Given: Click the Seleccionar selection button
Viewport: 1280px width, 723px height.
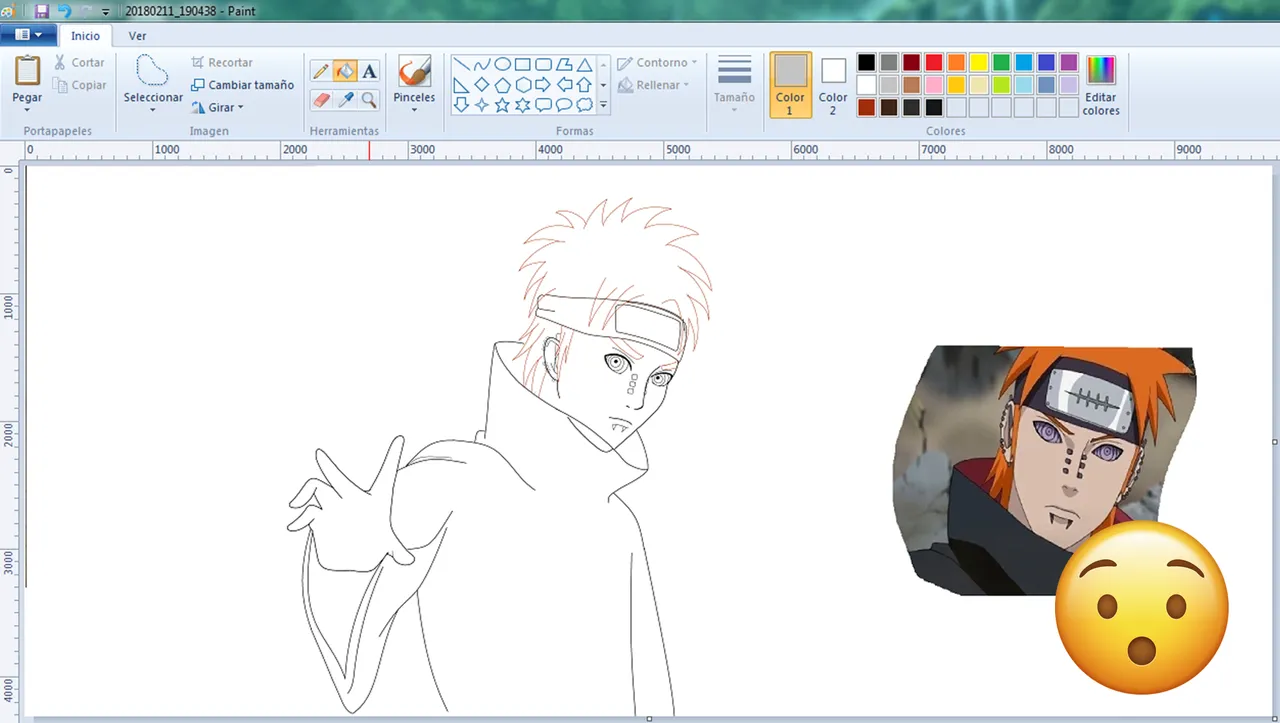Looking at the screenshot, I should coord(153,78).
